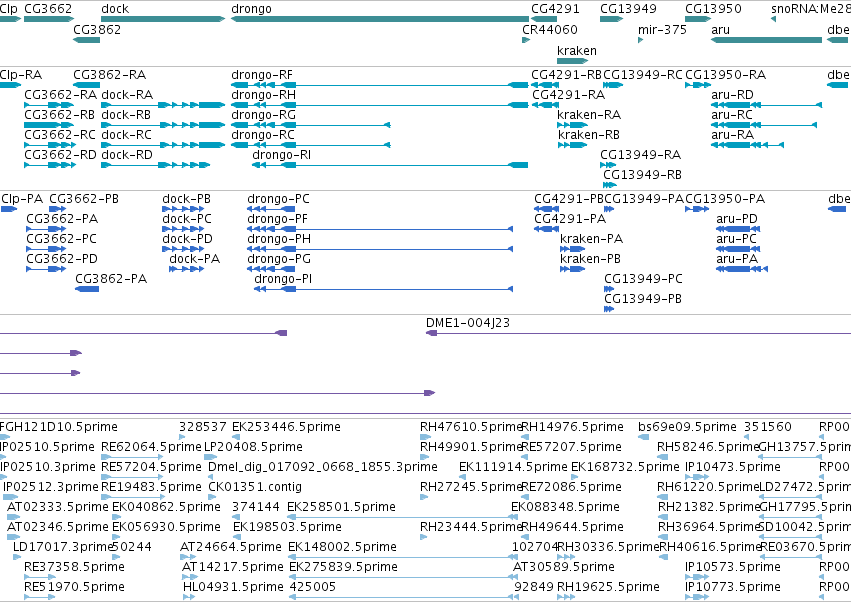Select the CG3662 gene label
The width and height of the screenshot is (851, 602).
click(48, 9)
